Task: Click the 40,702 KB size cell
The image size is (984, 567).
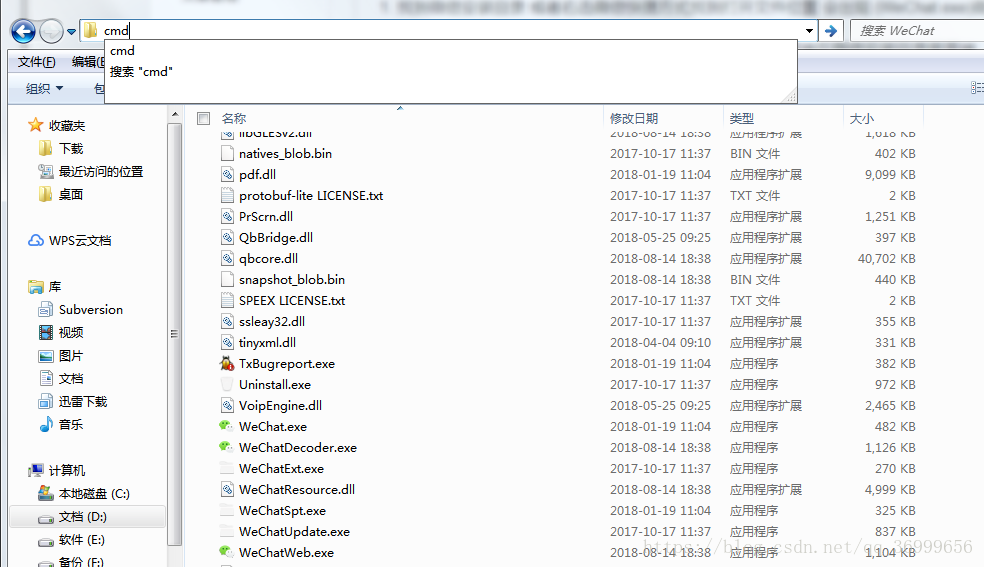Action: pos(886,258)
